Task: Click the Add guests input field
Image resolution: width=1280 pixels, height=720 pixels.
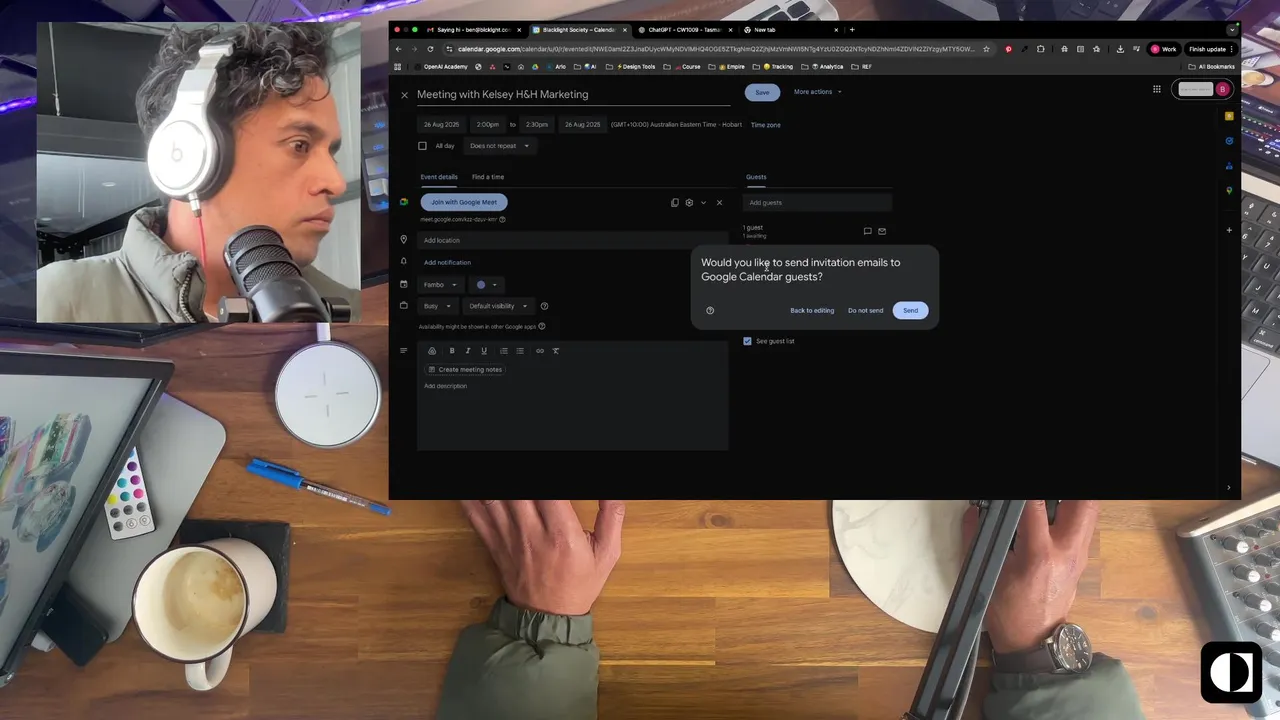Action: tap(817, 203)
